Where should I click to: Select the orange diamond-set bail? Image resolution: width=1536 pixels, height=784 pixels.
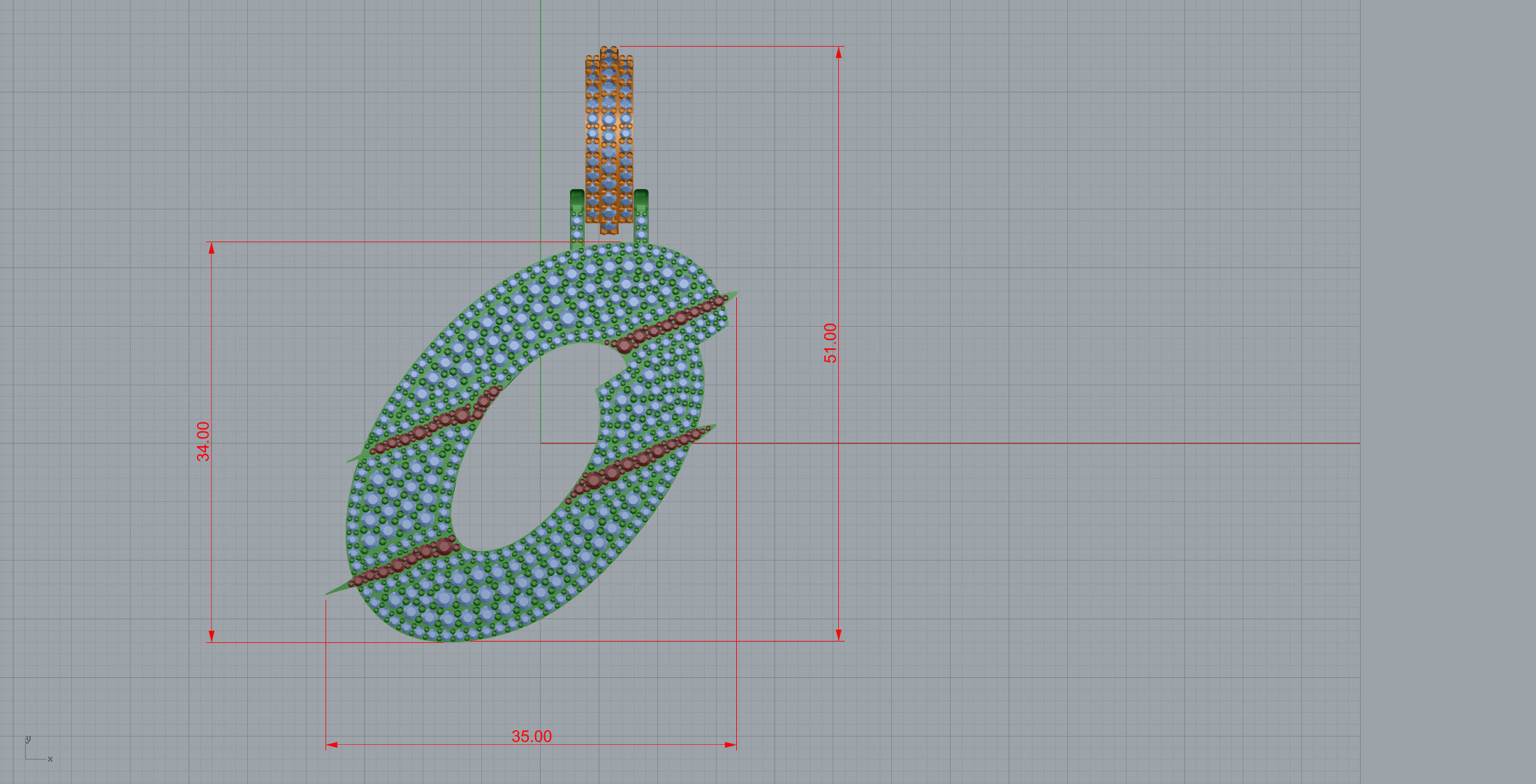tap(609, 140)
